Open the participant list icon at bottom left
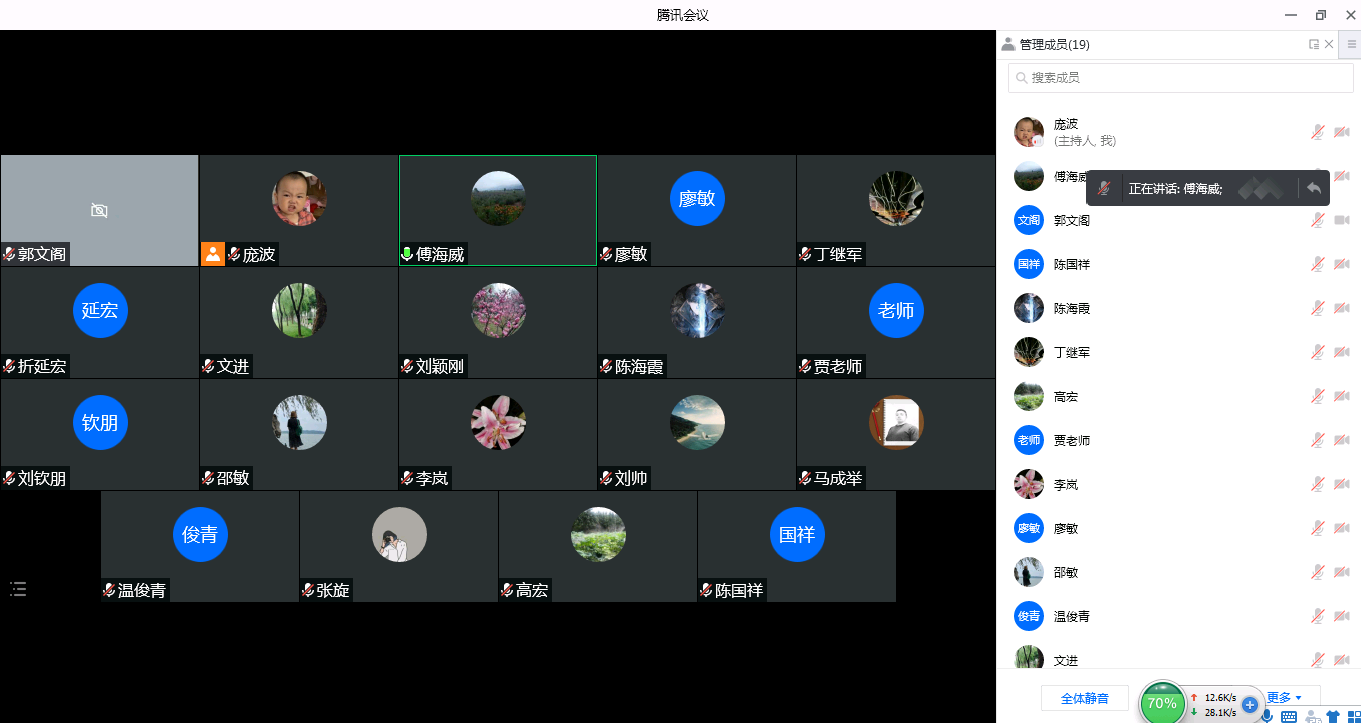Viewport: 1361px width, 723px height. tap(18, 589)
